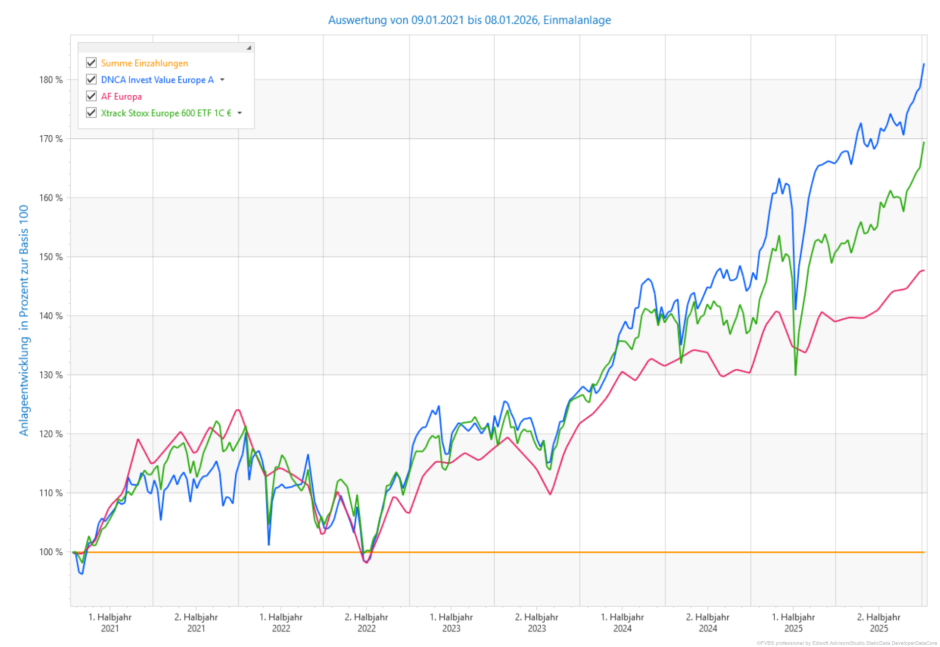Click the '1. Halbjahr 2023' X-axis label
Screen dimensions: 940x647
click(x=452, y=622)
